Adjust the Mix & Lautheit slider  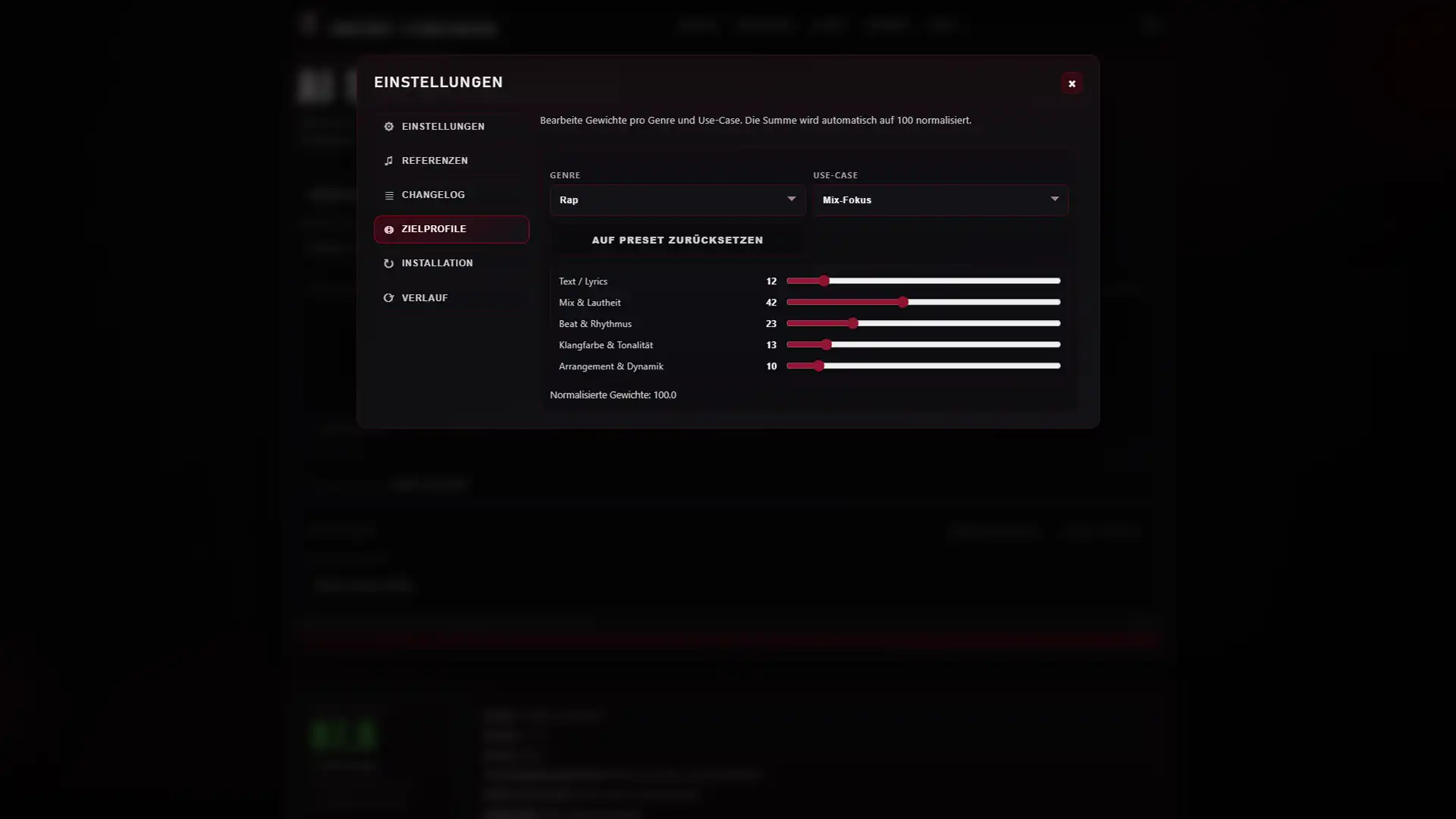point(923,303)
